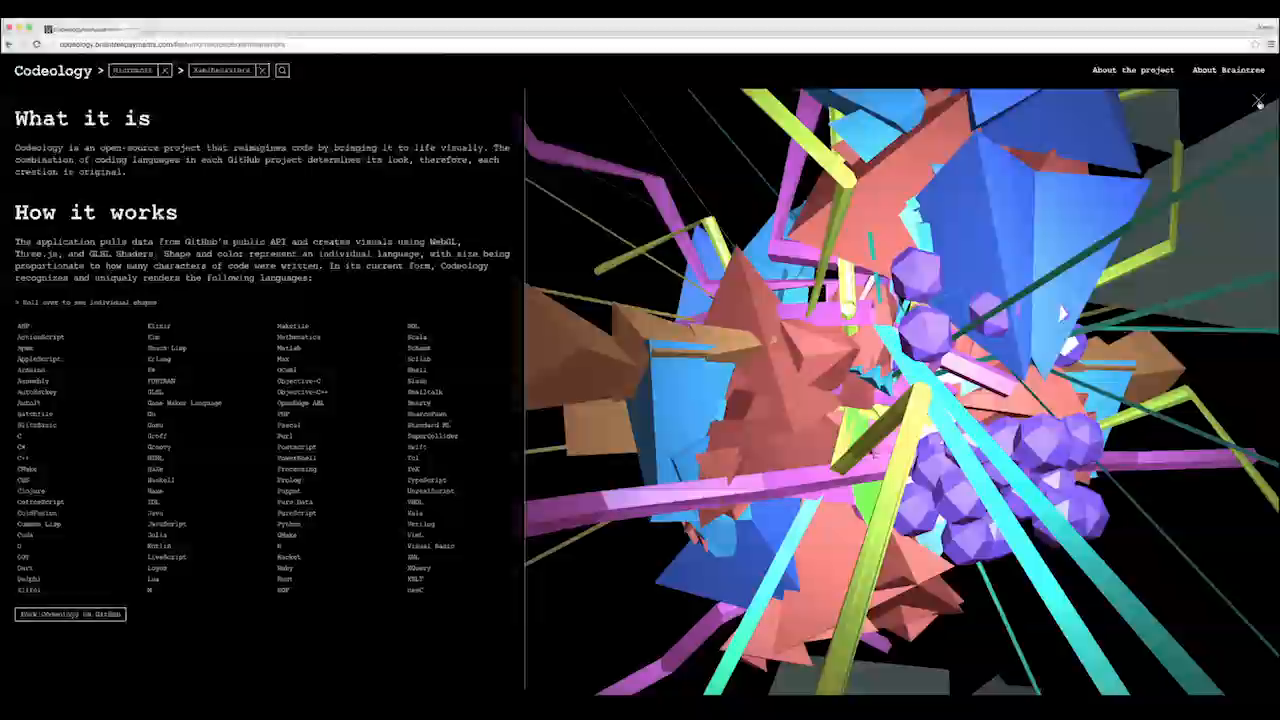The height and width of the screenshot is (720, 1280).
Task: Click the 'JavaScript' language entry
Action: 167,524
